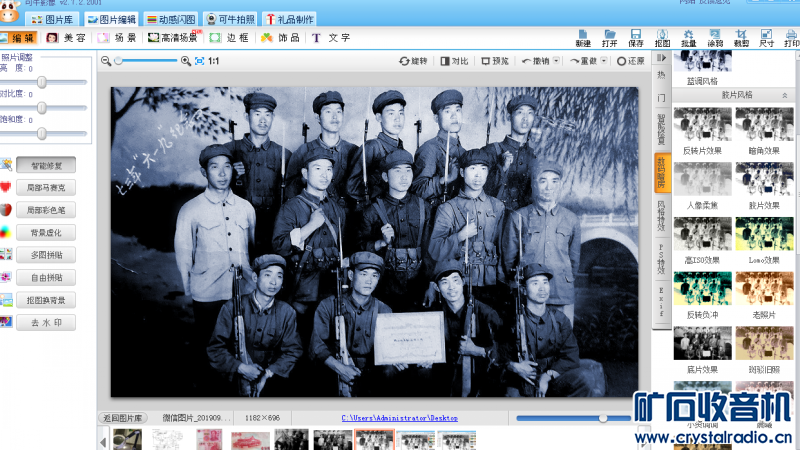Select the 美容 beauty sub-tab
Screen dimensions: 800x450
point(66,38)
